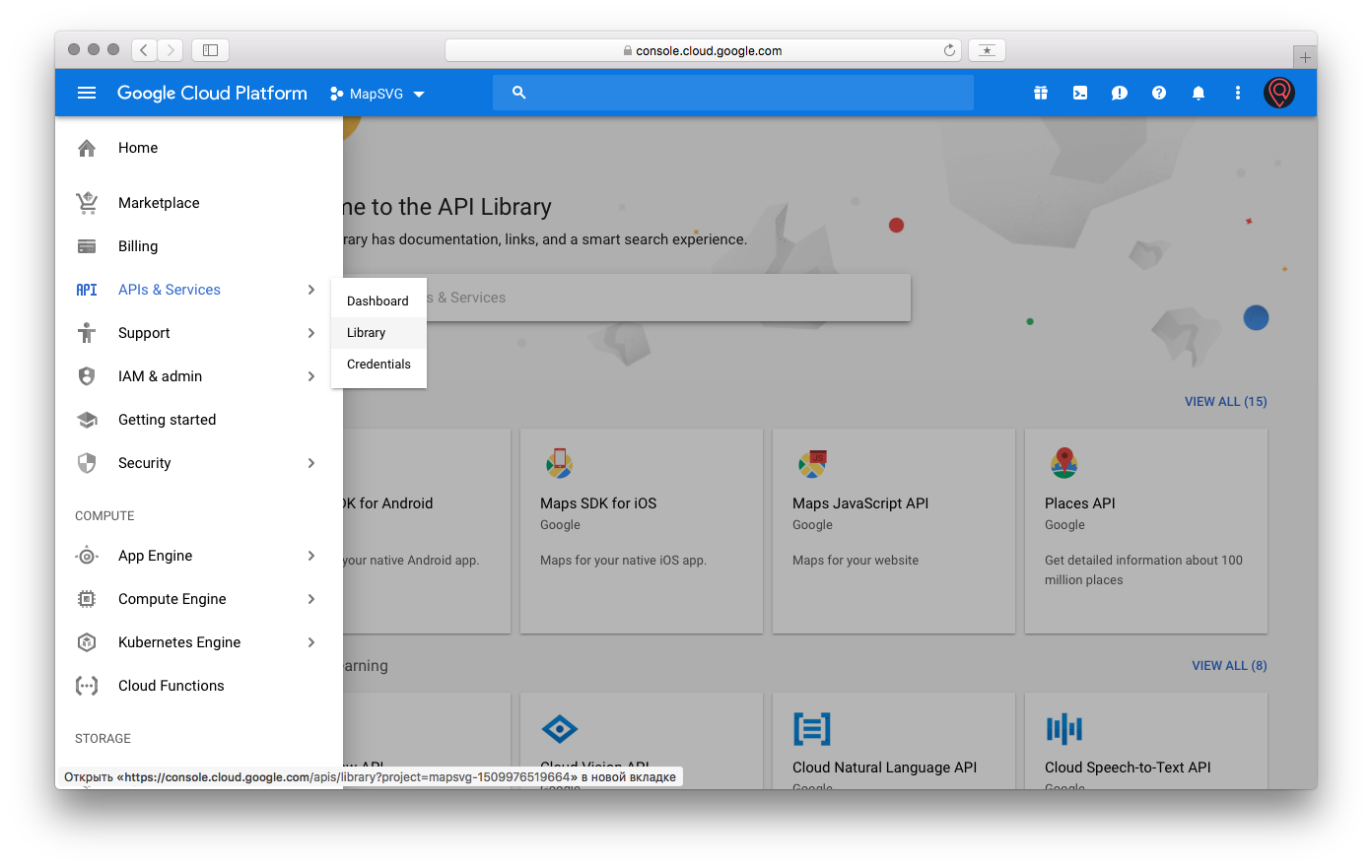Open Cloud Functions menu item
This screenshot has width=1372, height=868.
[199, 686]
